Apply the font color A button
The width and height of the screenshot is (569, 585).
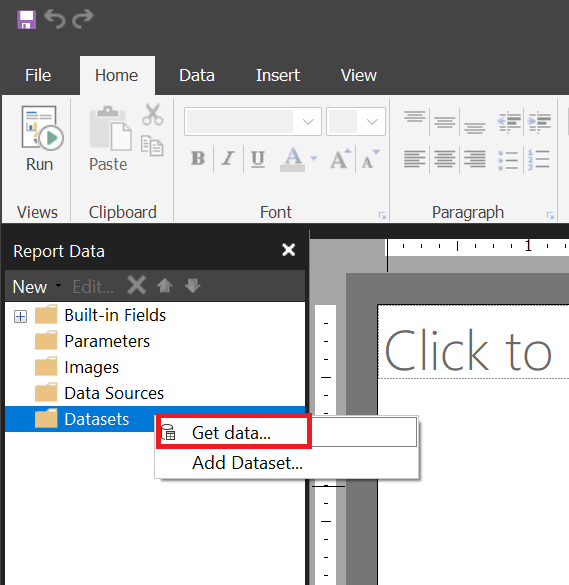pos(293,159)
